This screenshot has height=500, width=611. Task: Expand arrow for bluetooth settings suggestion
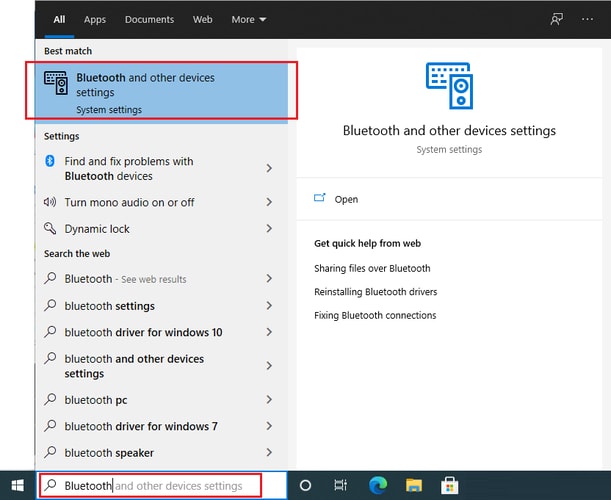pyautogui.click(x=269, y=306)
